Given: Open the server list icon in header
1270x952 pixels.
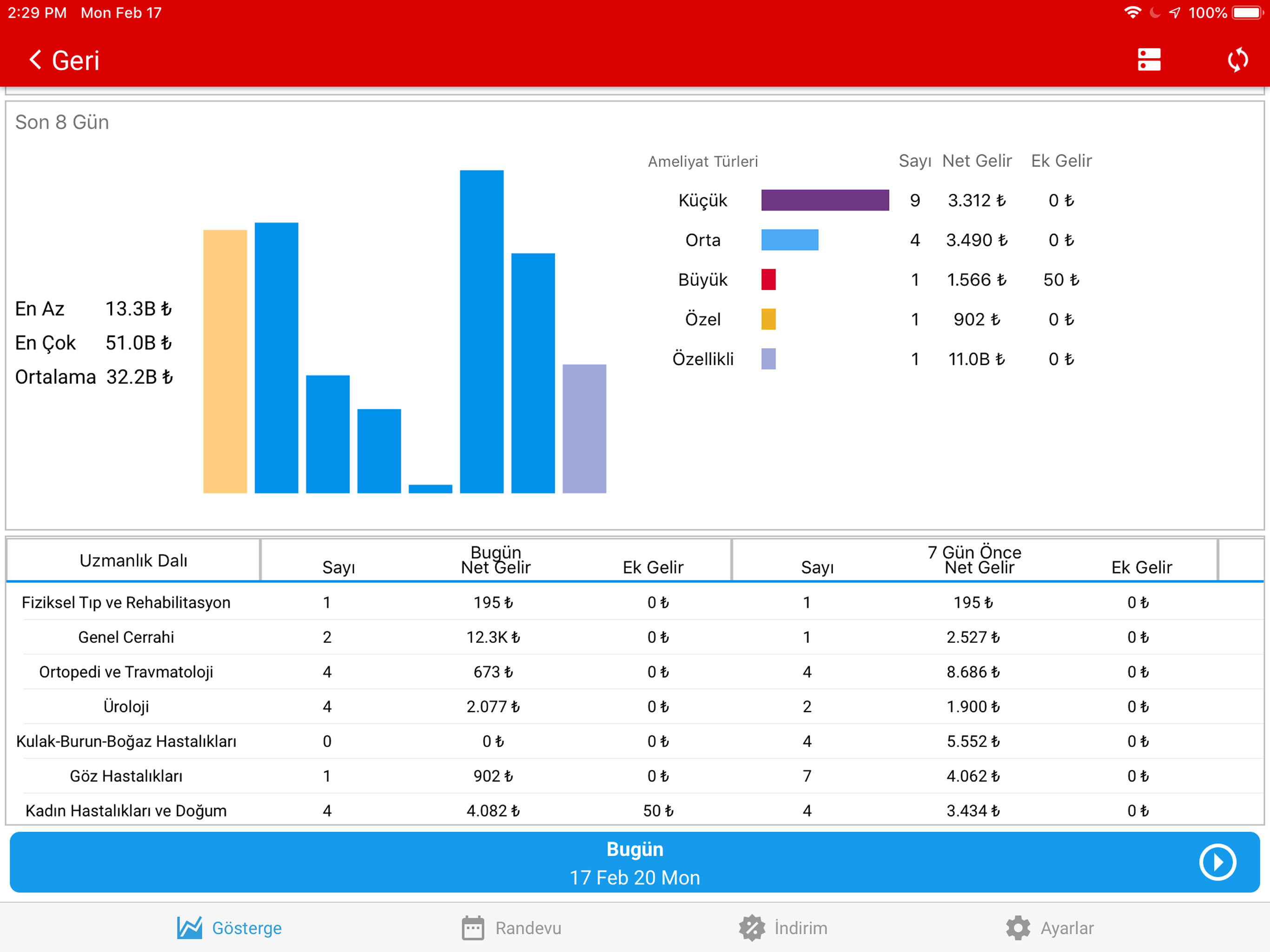Looking at the screenshot, I should pos(1149,59).
